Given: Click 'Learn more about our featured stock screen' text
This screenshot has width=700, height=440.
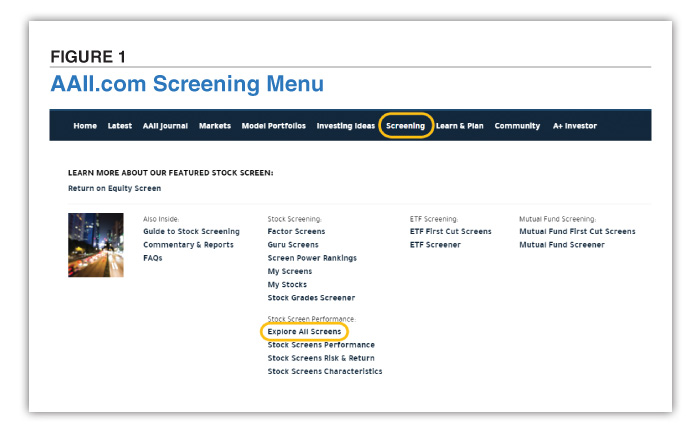Looking at the screenshot, I should [171, 173].
